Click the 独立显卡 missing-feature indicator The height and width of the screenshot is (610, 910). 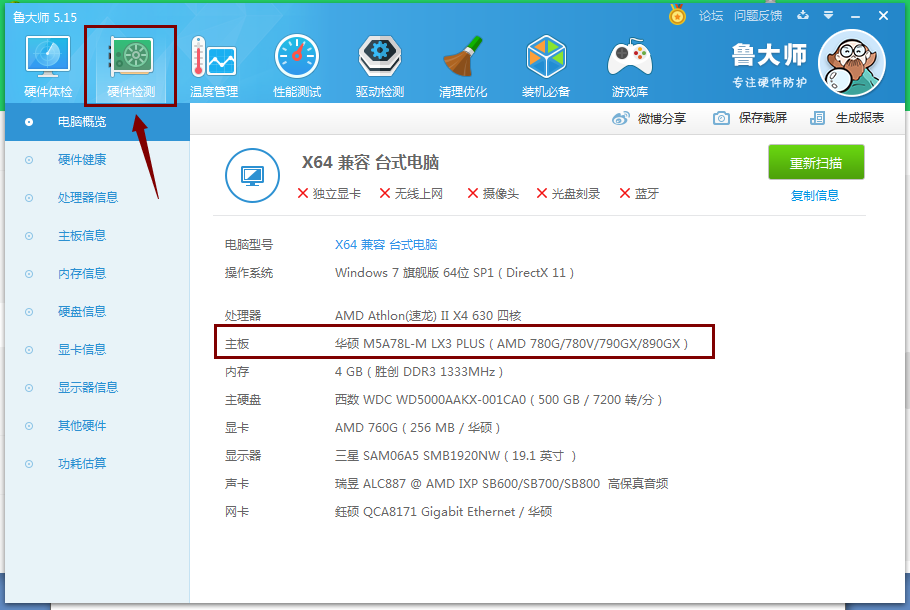click(329, 193)
